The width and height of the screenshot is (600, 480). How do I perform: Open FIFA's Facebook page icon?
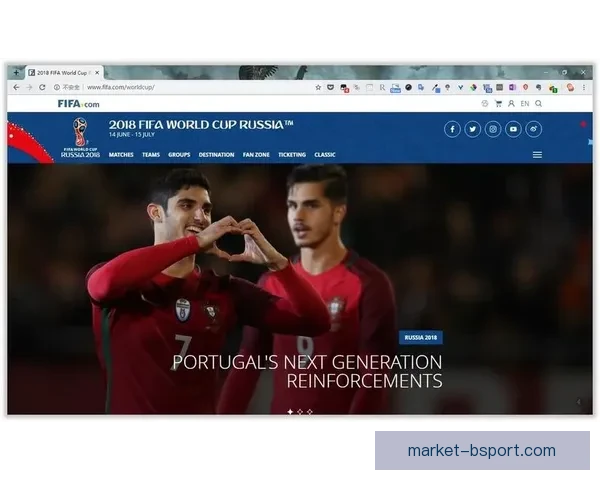(x=452, y=129)
